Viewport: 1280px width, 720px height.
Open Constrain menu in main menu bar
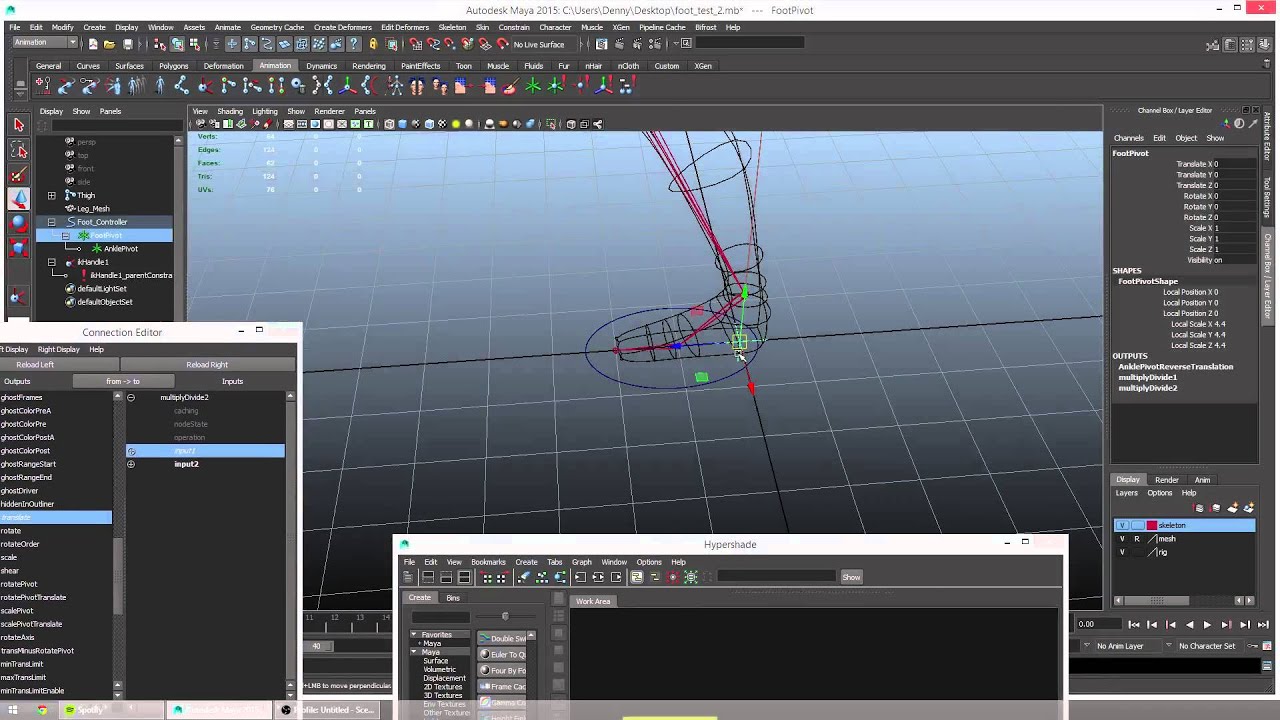(x=514, y=27)
